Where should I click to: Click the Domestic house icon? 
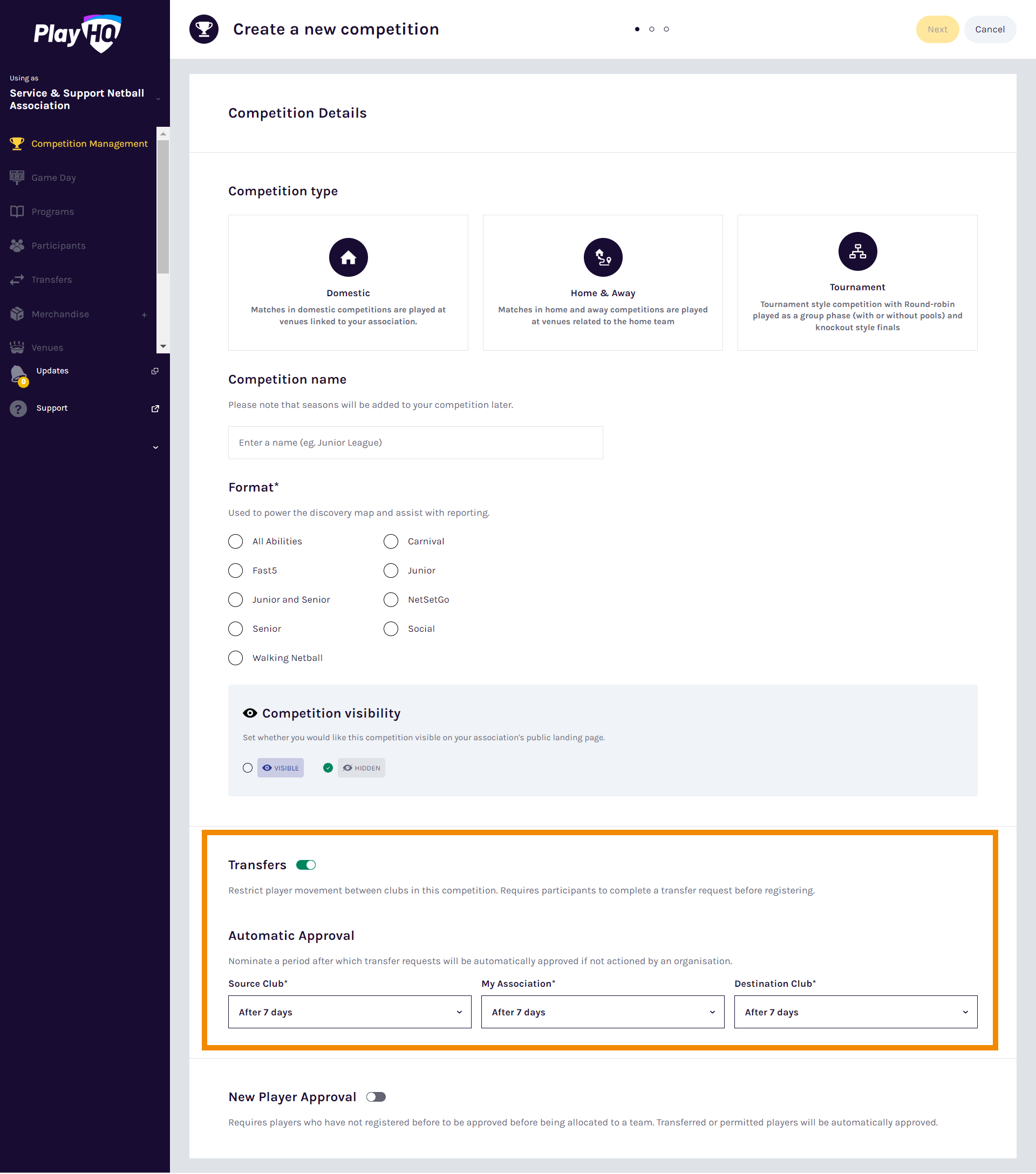coord(348,257)
